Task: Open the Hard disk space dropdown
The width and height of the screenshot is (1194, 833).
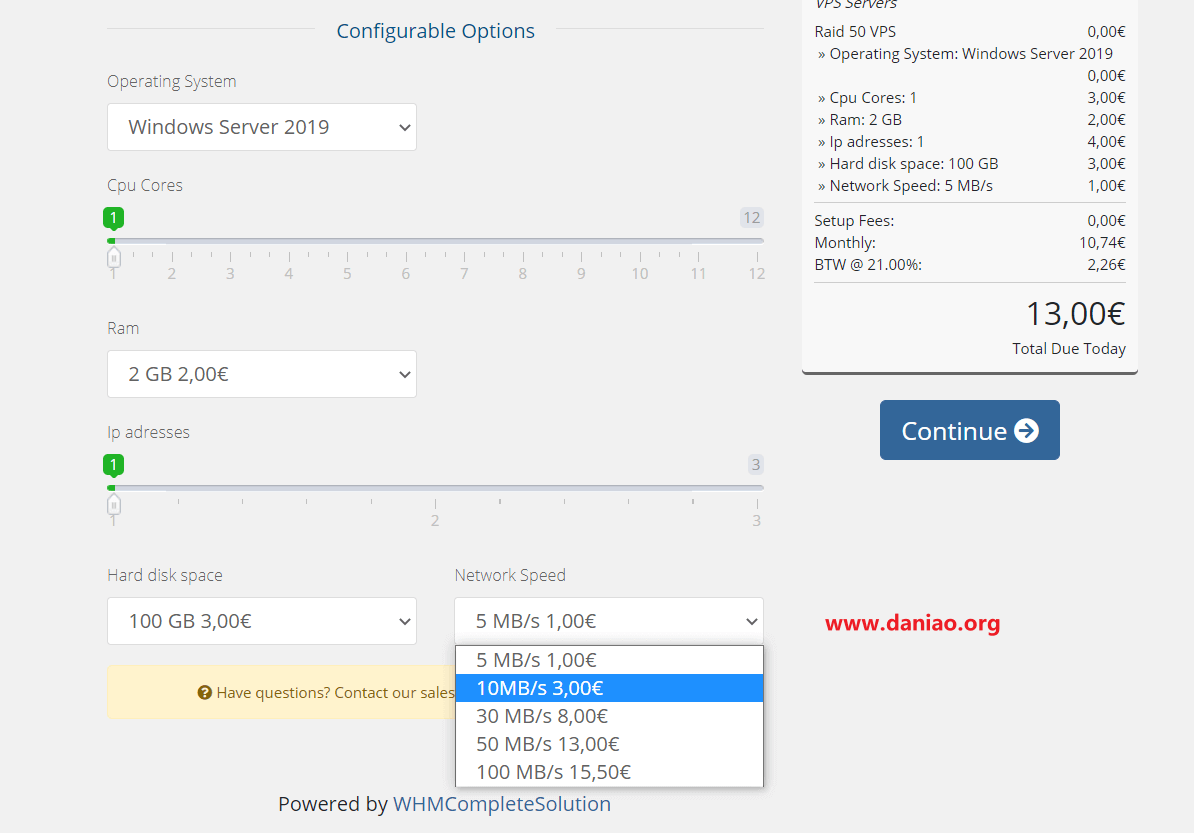Action: [x=262, y=621]
